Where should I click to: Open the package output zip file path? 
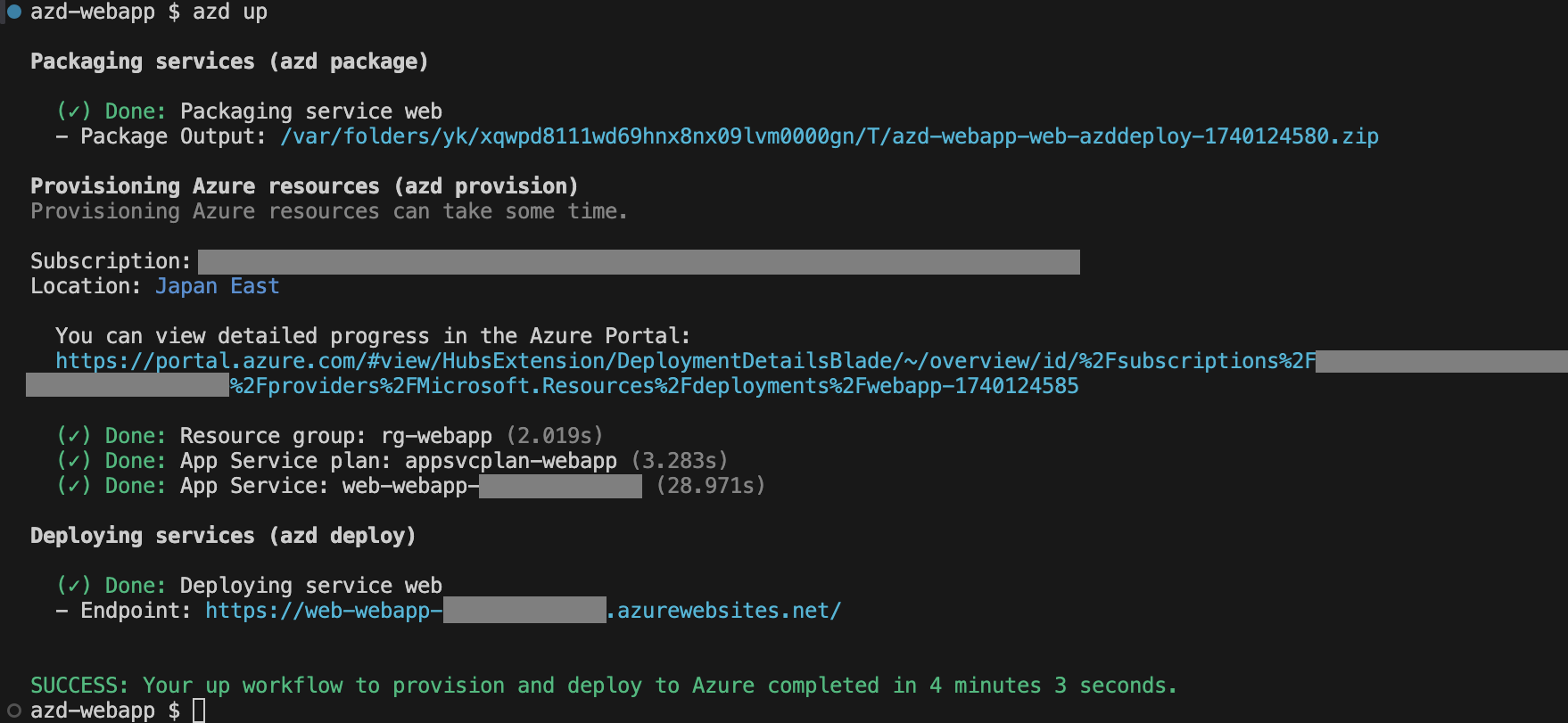829,136
